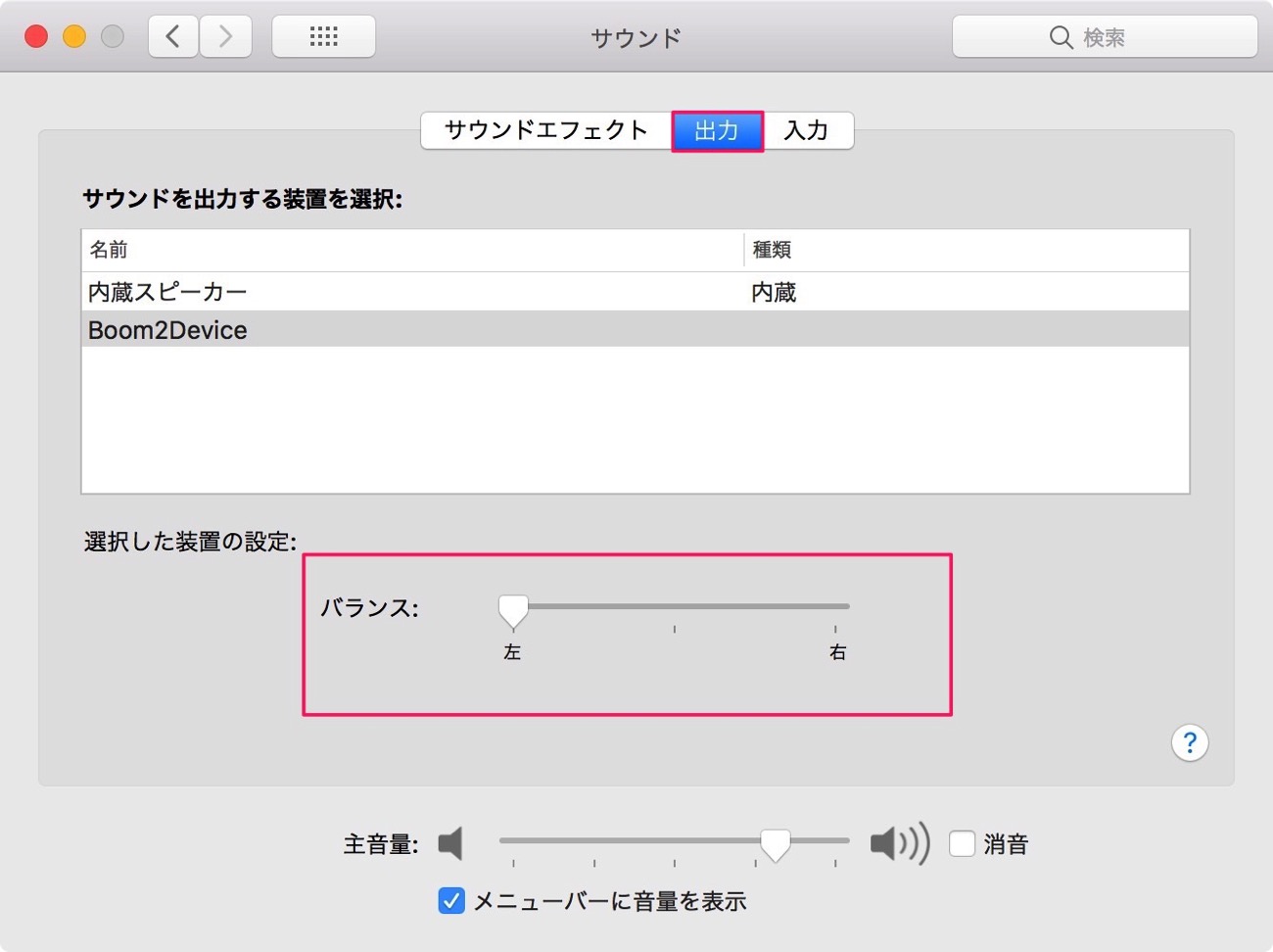
Task: Click the balance track near 右
Action: [x=835, y=606]
